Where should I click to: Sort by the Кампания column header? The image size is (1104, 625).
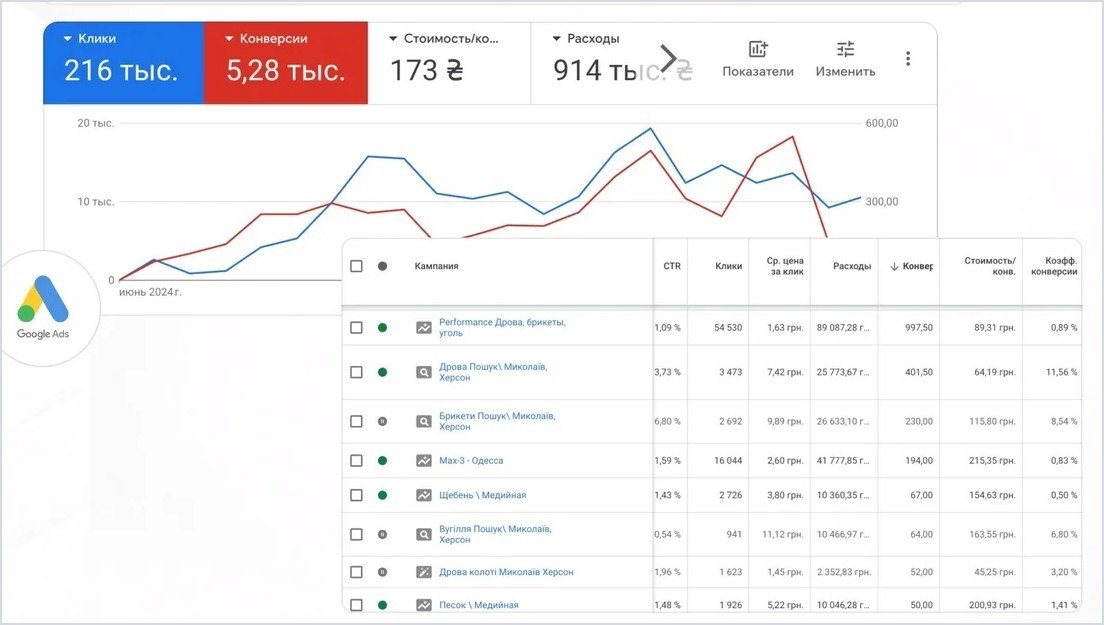tap(437, 266)
